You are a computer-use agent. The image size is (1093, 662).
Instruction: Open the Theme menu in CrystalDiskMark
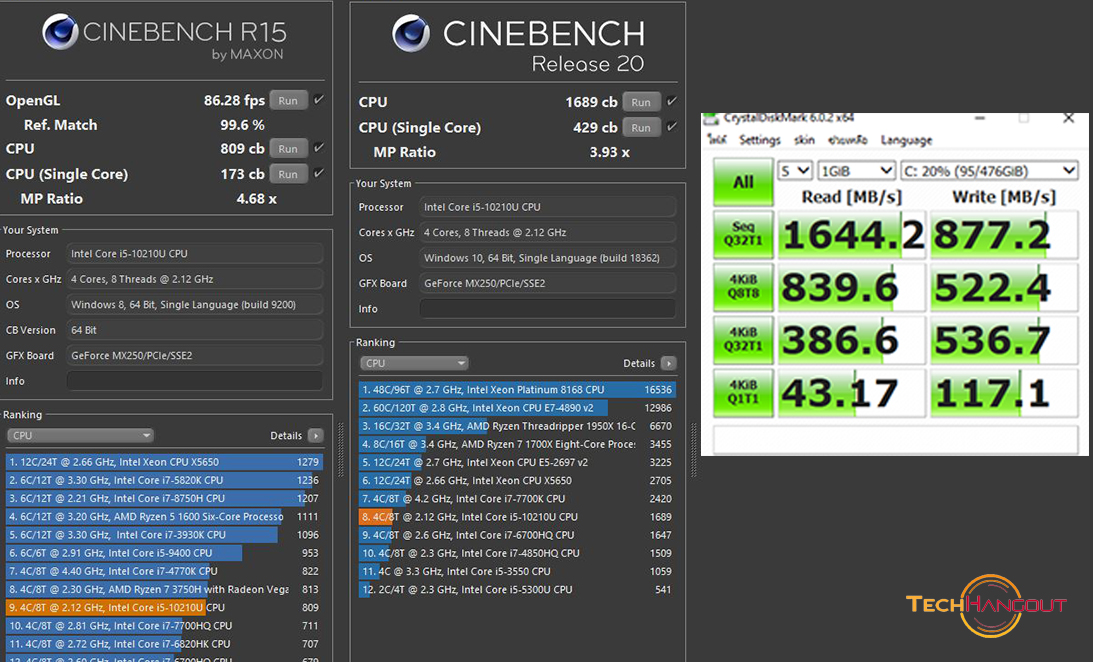pos(804,140)
